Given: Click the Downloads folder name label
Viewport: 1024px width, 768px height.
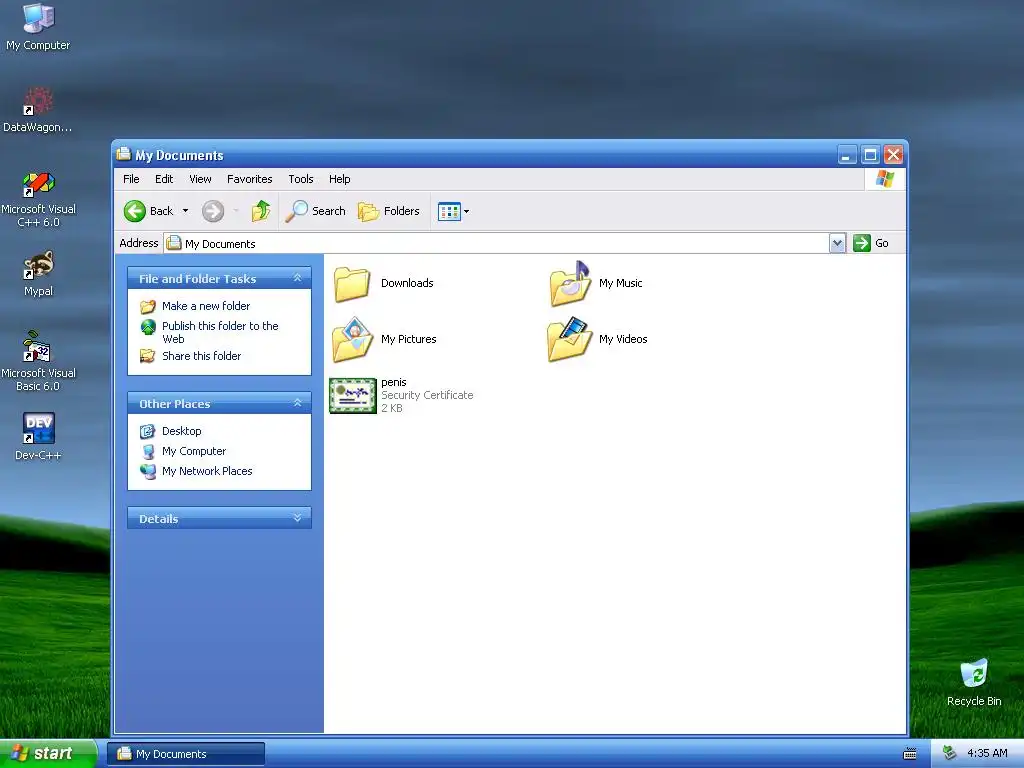Looking at the screenshot, I should [407, 283].
